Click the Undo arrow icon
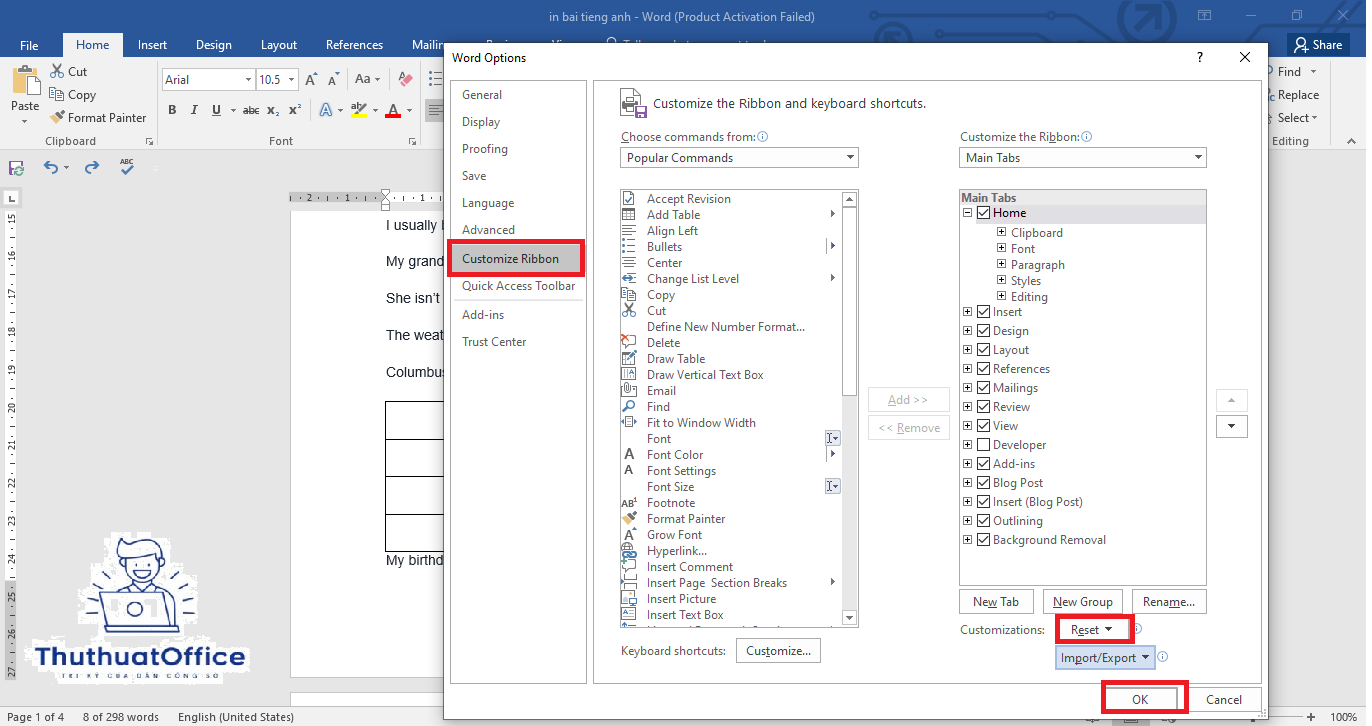 [x=51, y=168]
